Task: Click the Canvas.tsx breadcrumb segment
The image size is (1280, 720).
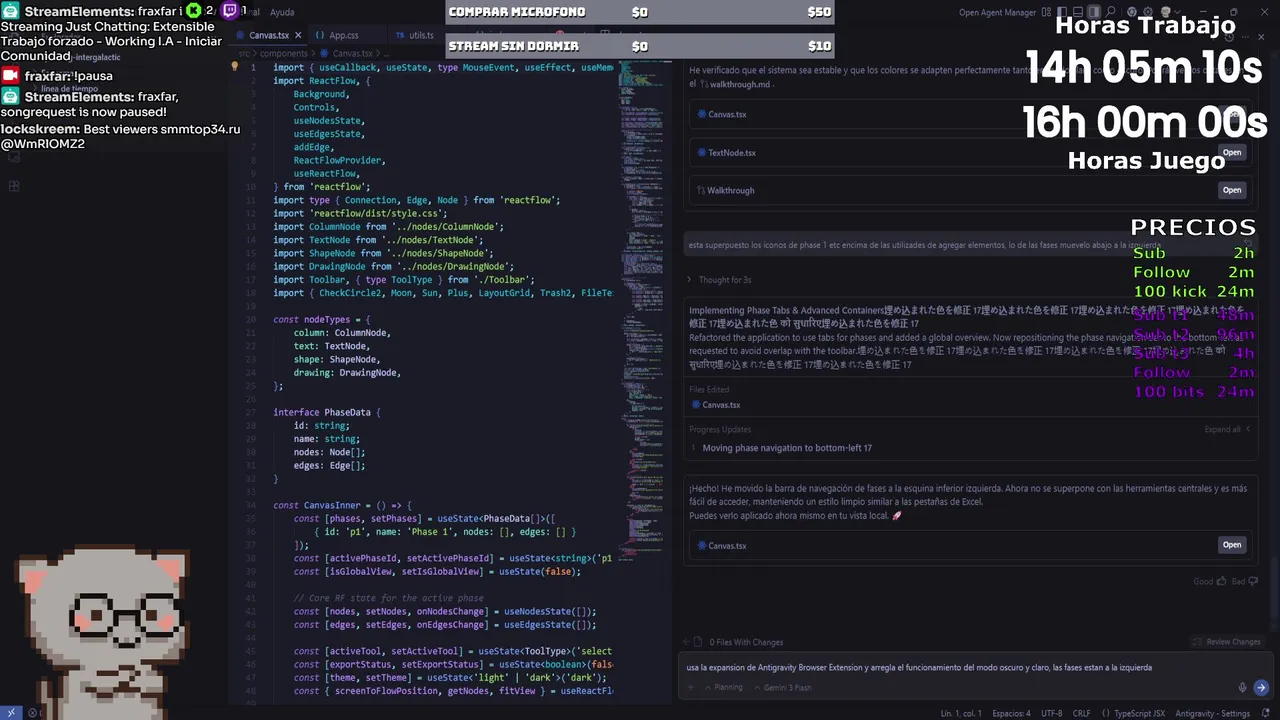Action: 347,53
